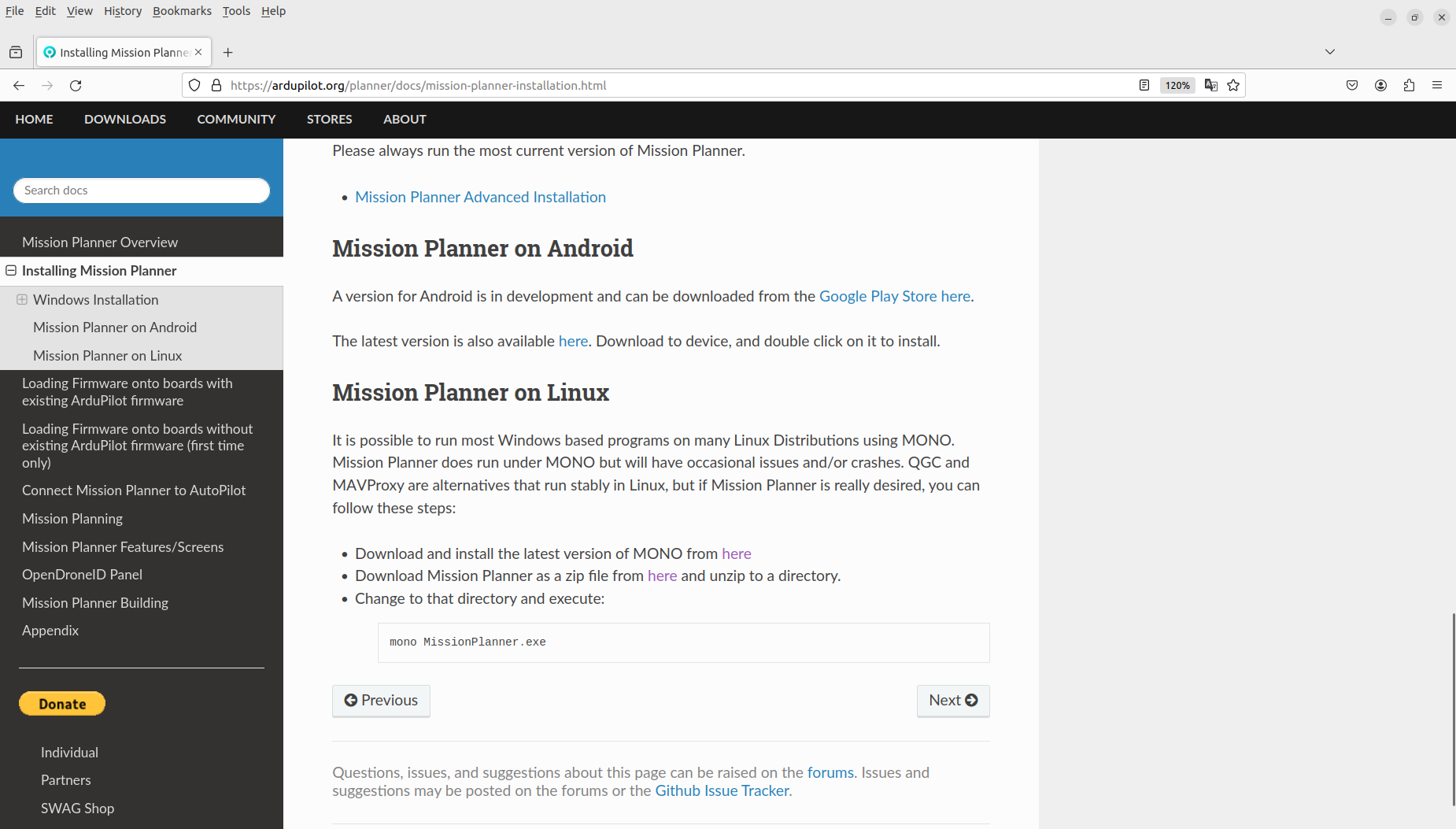Image resolution: width=1456 pixels, height=829 pixels.
Task: Open the File menu
Action: (x=15, y=11)
